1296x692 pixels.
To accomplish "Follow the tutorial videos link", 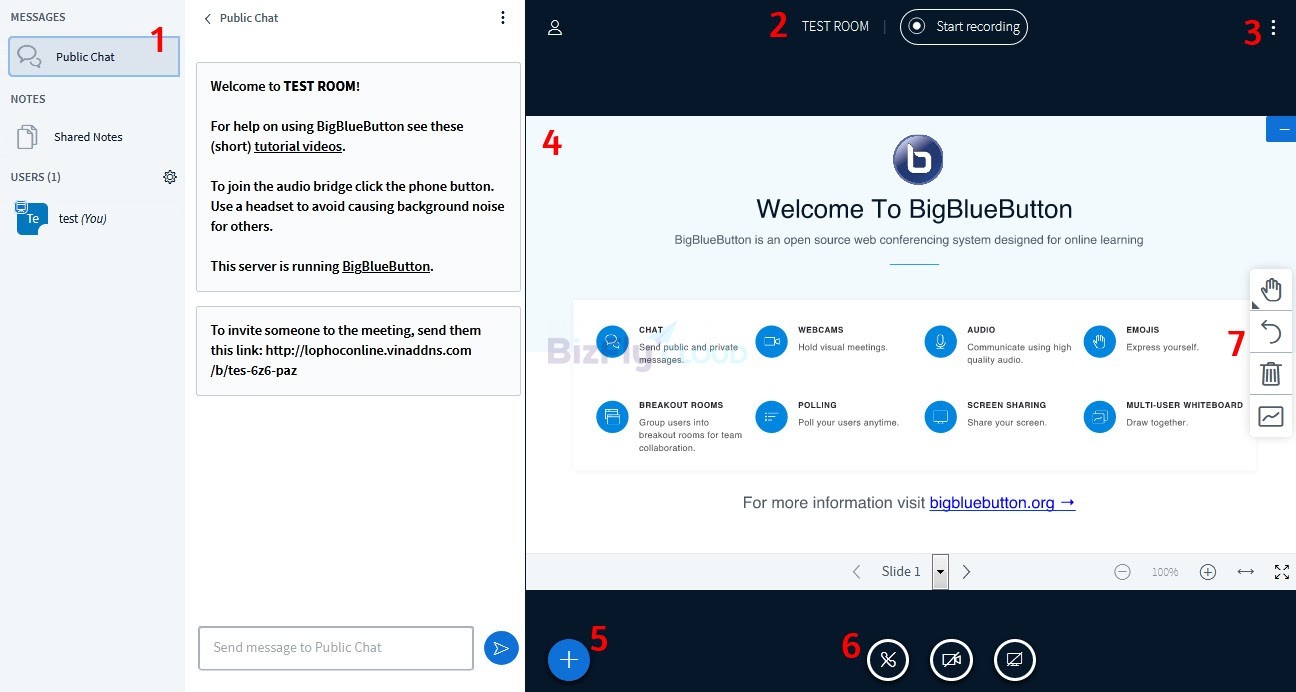I will (x=298, y=146).
